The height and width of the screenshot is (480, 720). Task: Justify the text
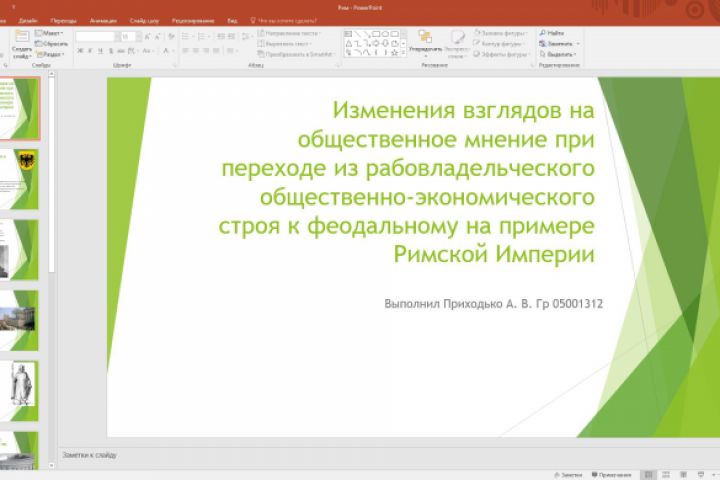[x=216, y=51]
